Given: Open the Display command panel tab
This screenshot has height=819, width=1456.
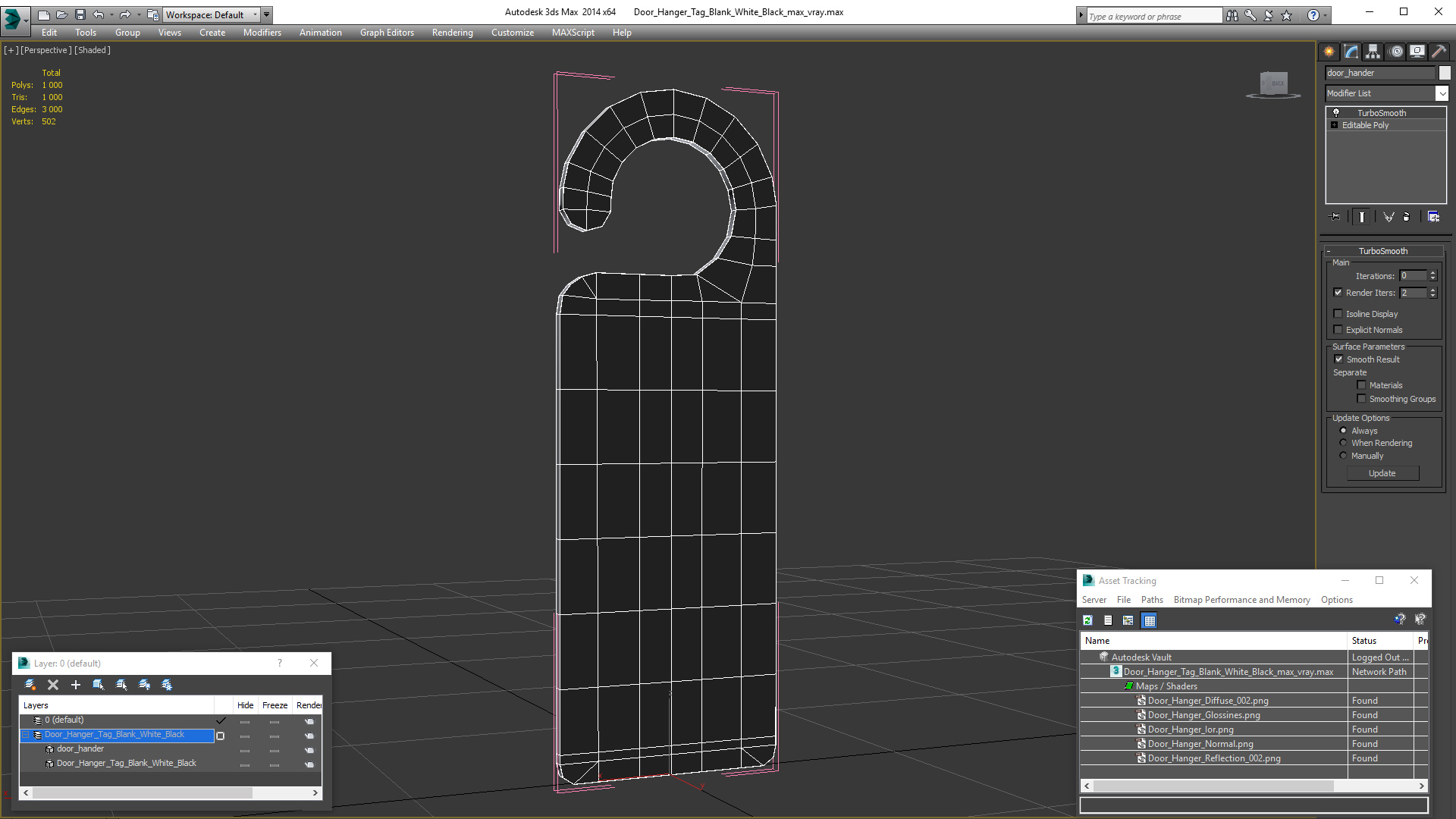Looking at the screenshot, I should pyautogui.click(x=1417, y=52).
